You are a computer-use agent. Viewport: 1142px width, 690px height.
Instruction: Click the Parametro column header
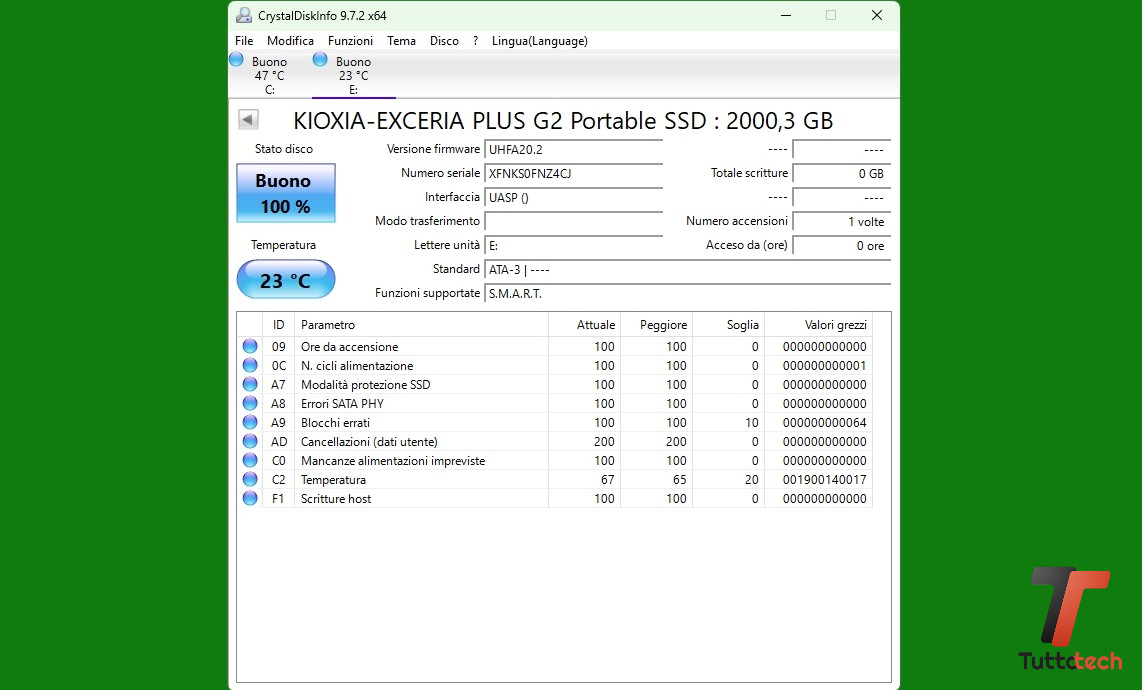click(x=421, y=325)
